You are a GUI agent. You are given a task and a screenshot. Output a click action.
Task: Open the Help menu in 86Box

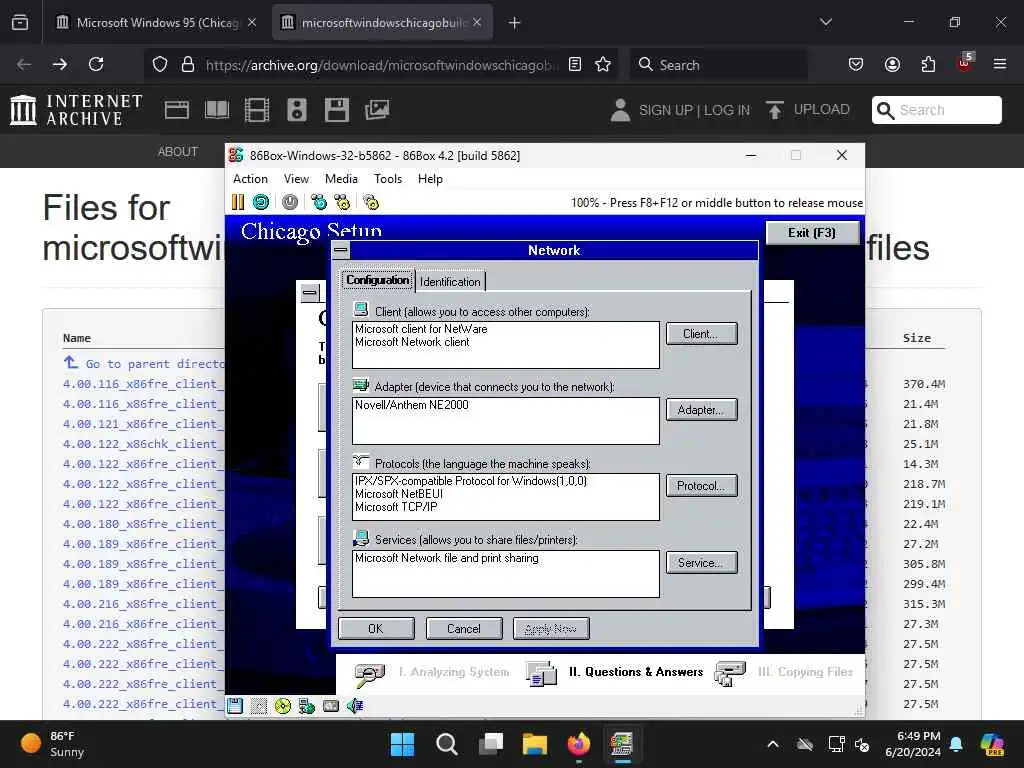[430, 179]
